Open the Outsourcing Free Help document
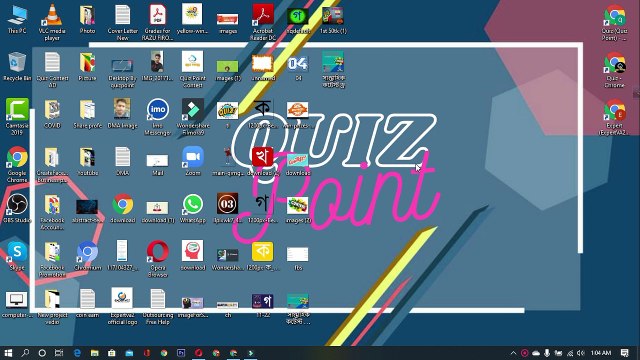The image size is (640, 360). 158,307
